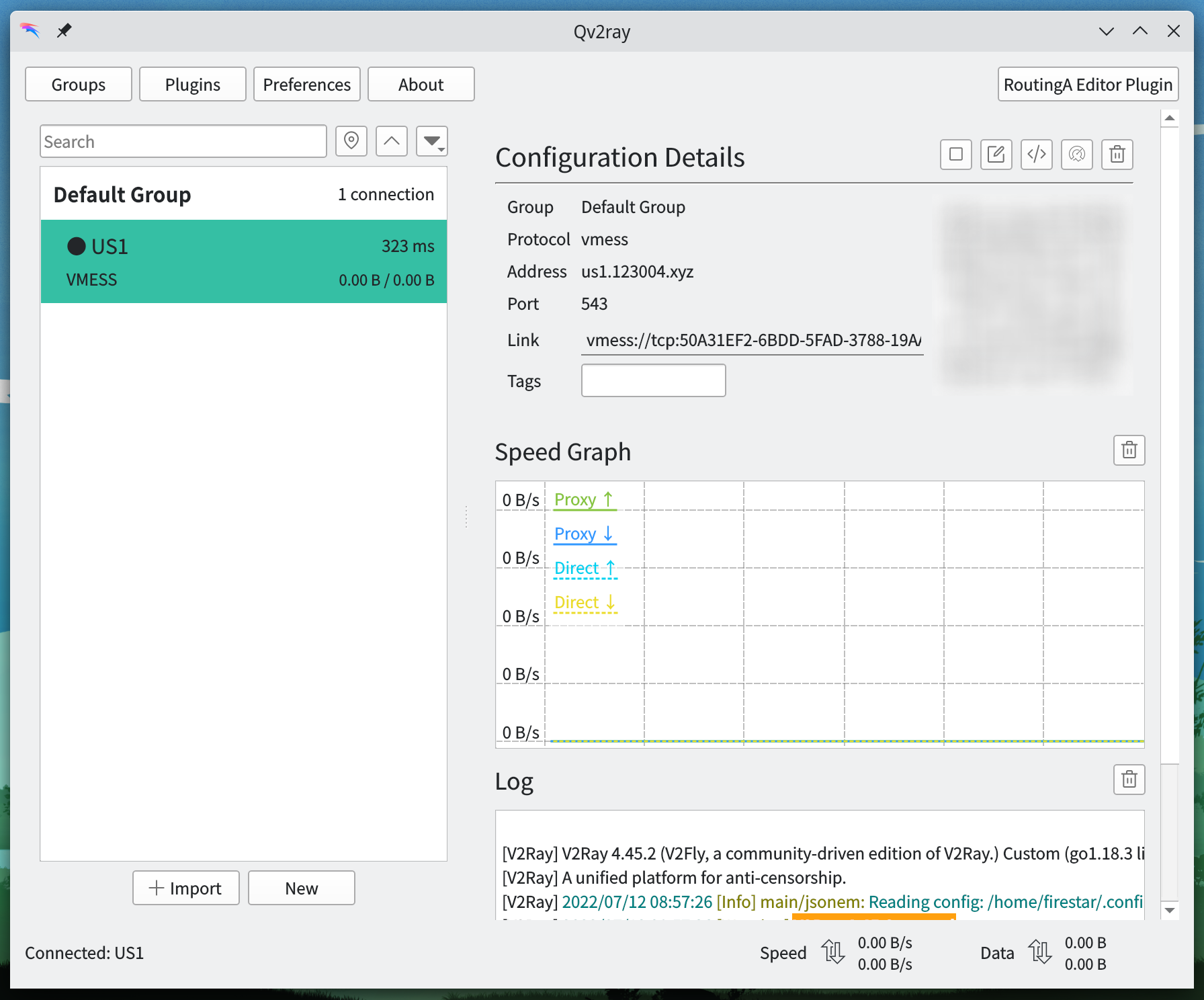
Task: Click the window roll-down chevron in title bar
Action: (x=1107, y=31)
